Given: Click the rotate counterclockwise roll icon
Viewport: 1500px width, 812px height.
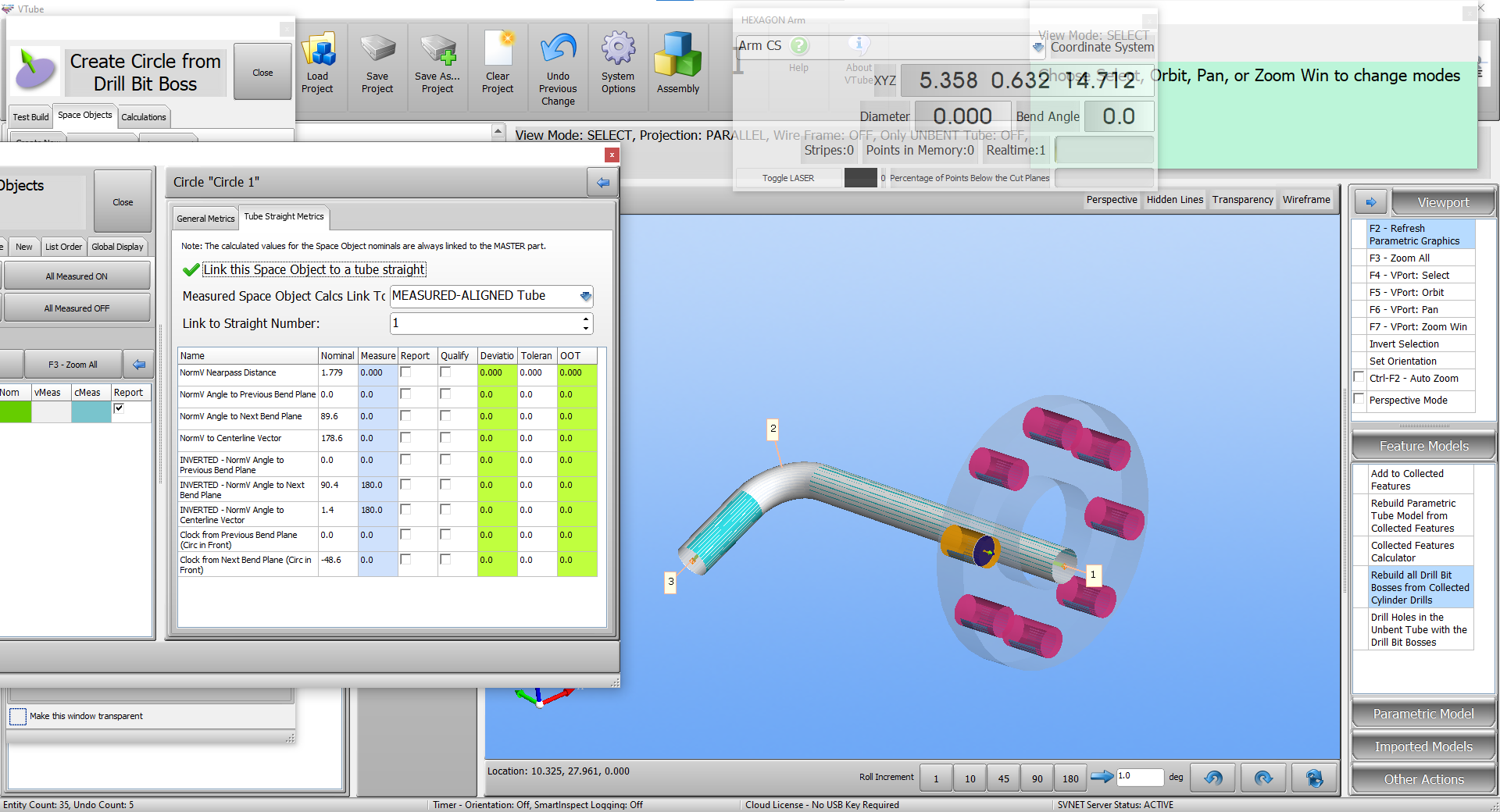Looking at the screenshot, I should [x=1213, y=778].
